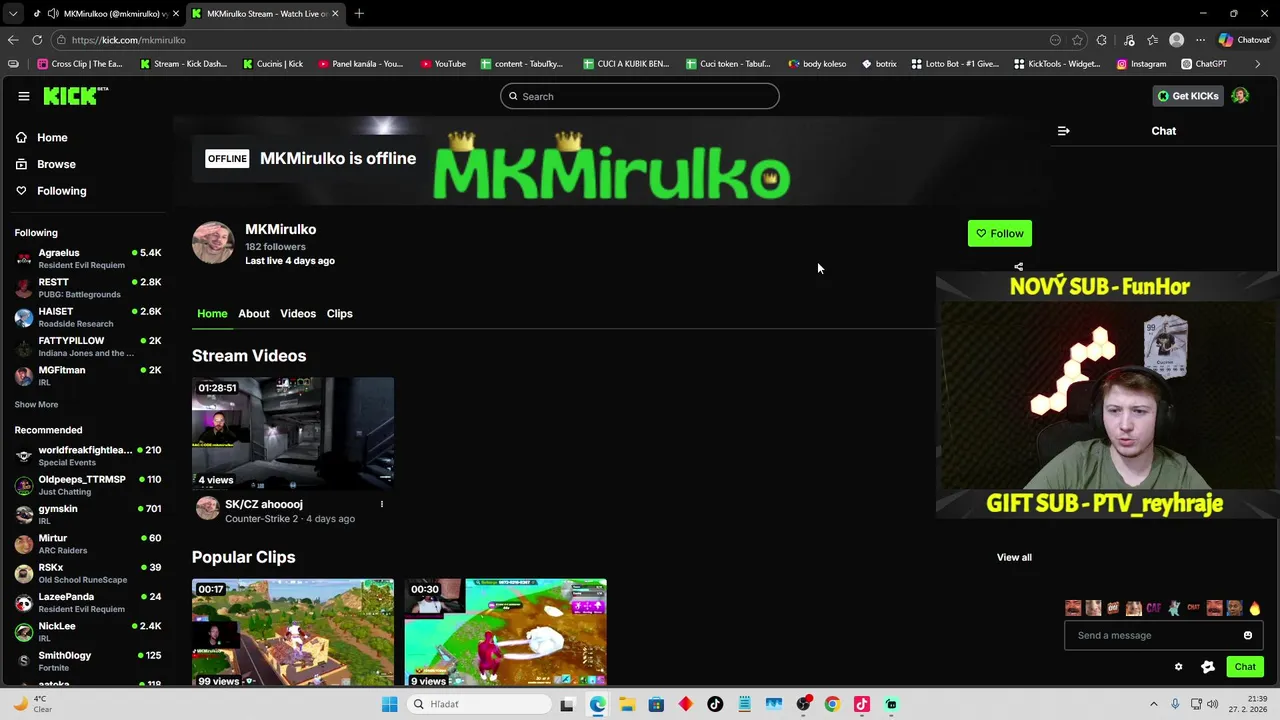Click the floating mini player webcam video
Viewport: 1280px width, 720px height.
coord(1108,395)
